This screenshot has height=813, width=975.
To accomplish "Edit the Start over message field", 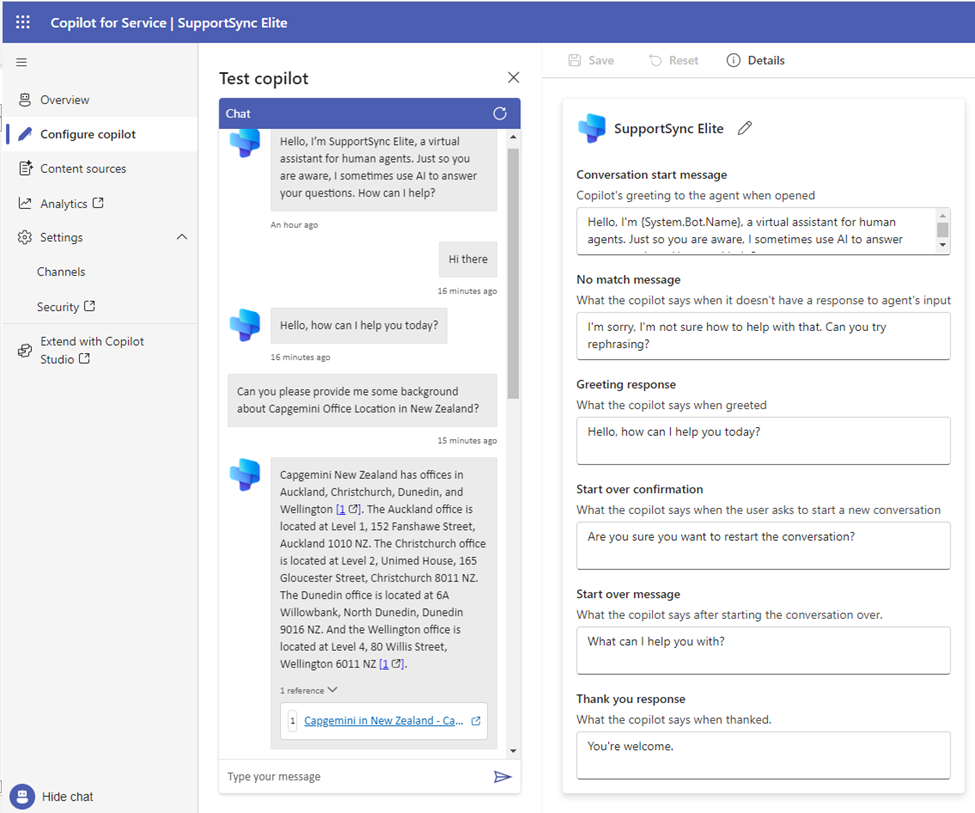I will (x=763, y=650).
